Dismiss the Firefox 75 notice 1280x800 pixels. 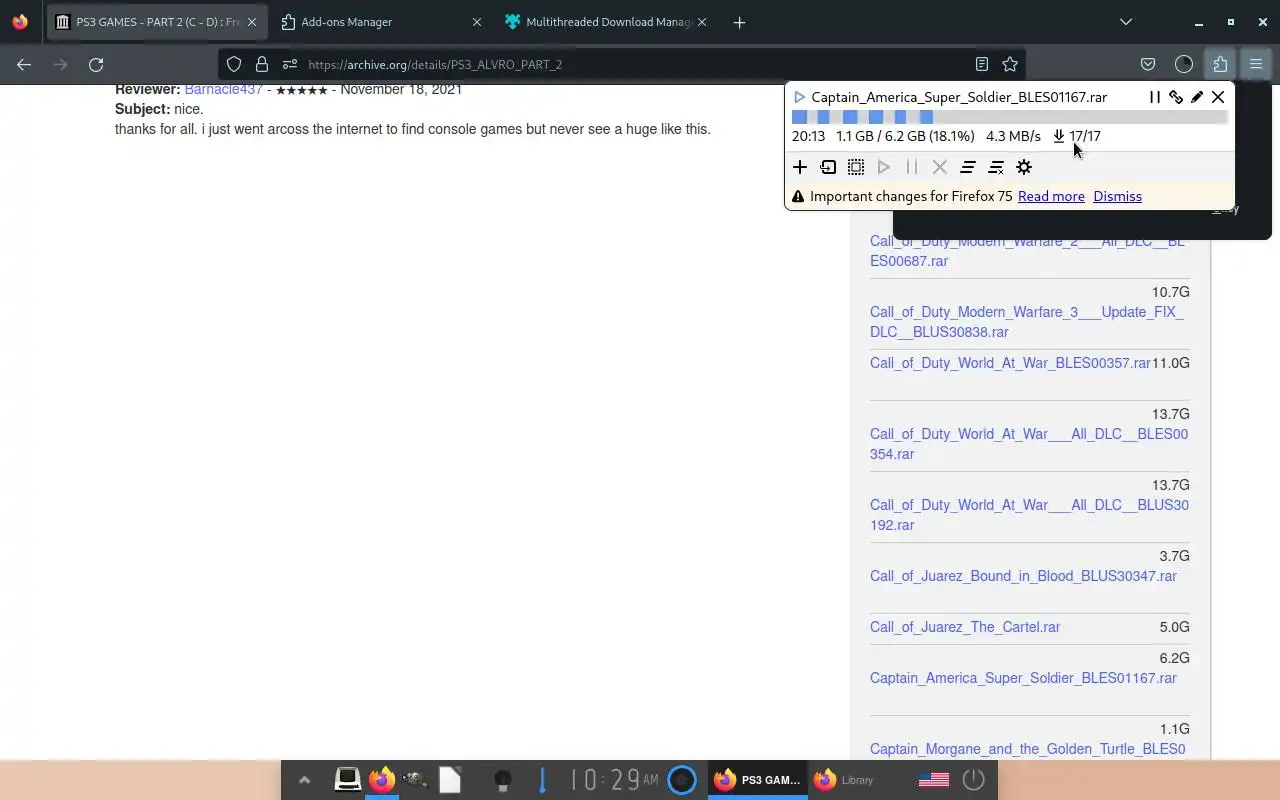(1117, 196)
